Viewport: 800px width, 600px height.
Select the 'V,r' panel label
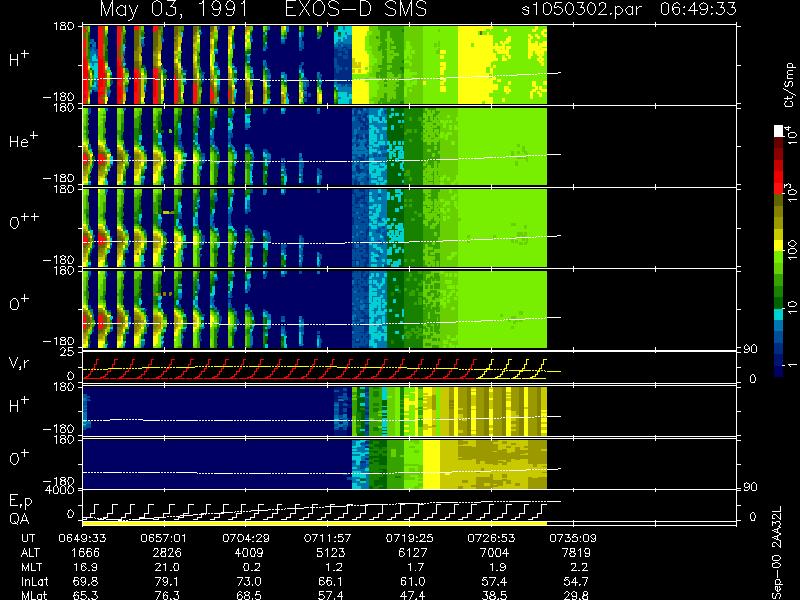click(20, 363)
